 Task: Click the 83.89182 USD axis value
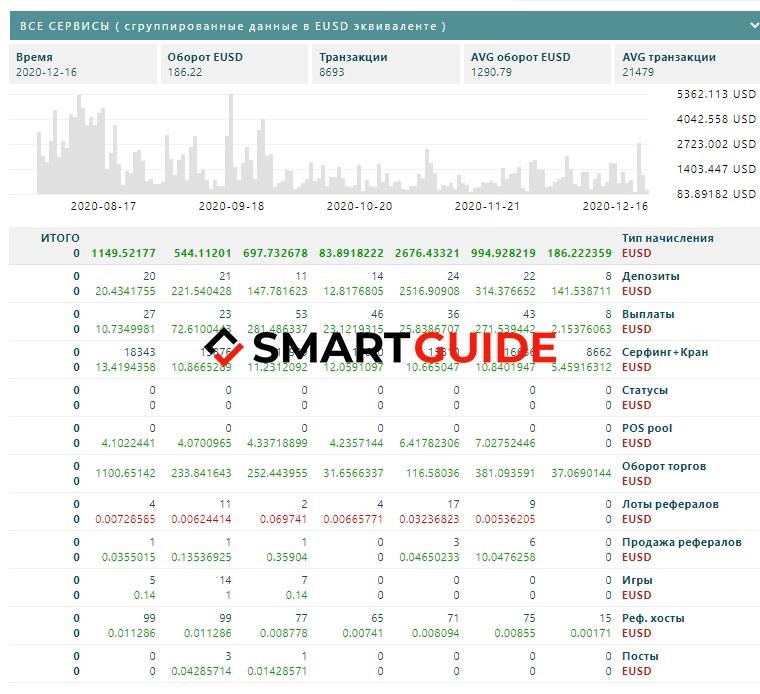pos(716,194)
